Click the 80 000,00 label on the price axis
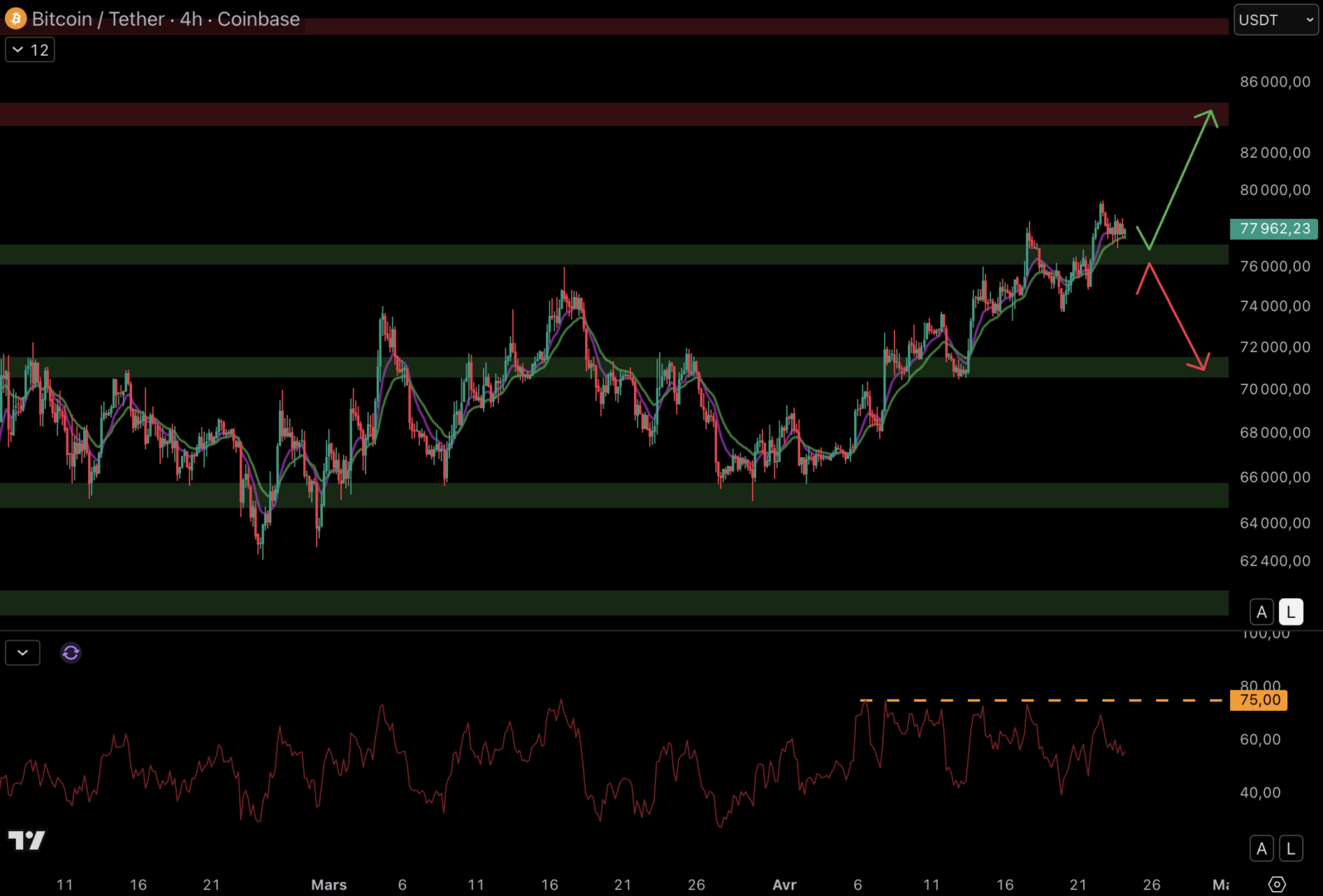Viewport: 1323px width, 896px height. click(x=1275, y=190)
